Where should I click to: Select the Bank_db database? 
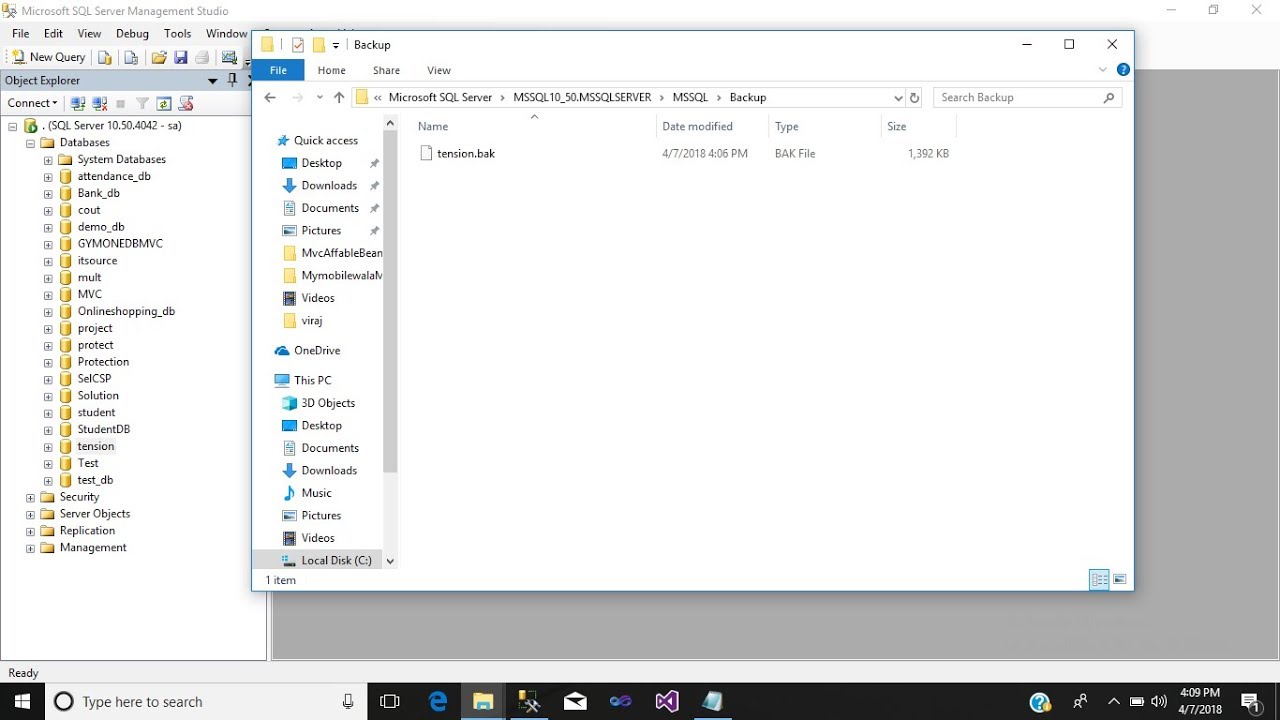[98, 193]
